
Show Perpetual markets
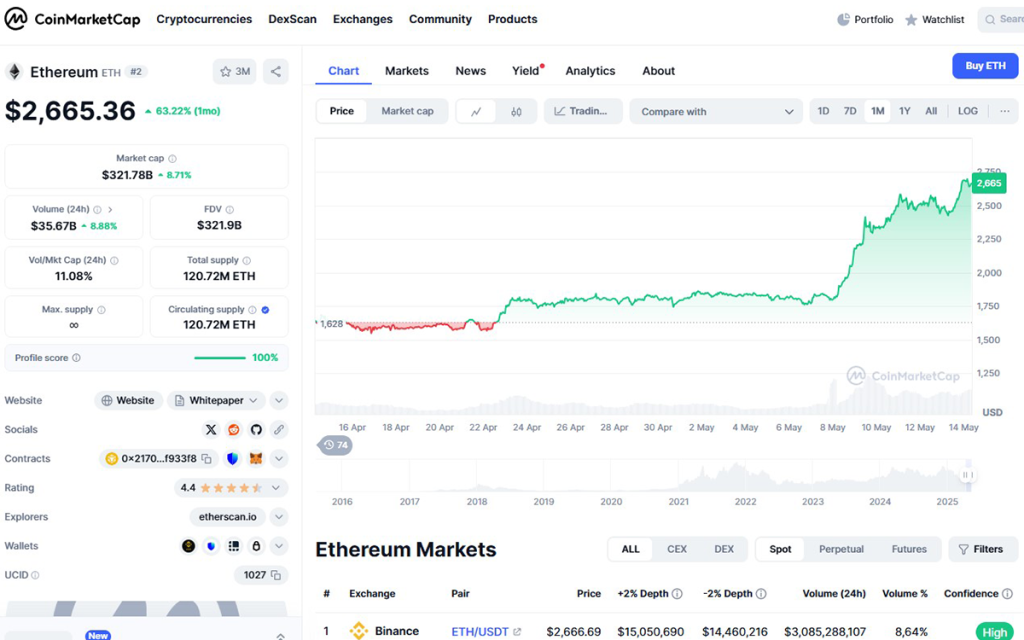841,549
